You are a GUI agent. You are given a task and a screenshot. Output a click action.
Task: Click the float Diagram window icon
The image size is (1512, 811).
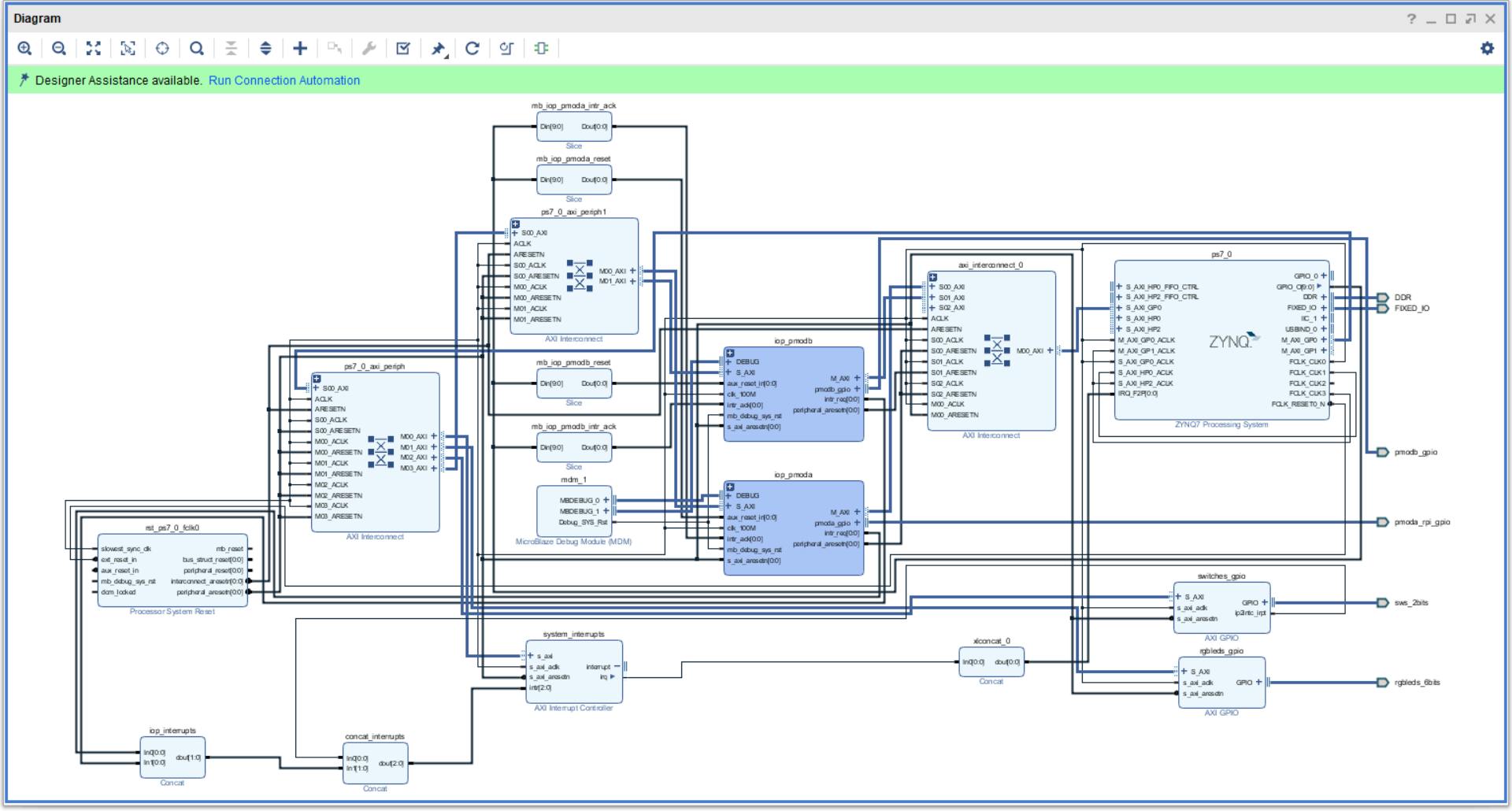click(1470, 19)
